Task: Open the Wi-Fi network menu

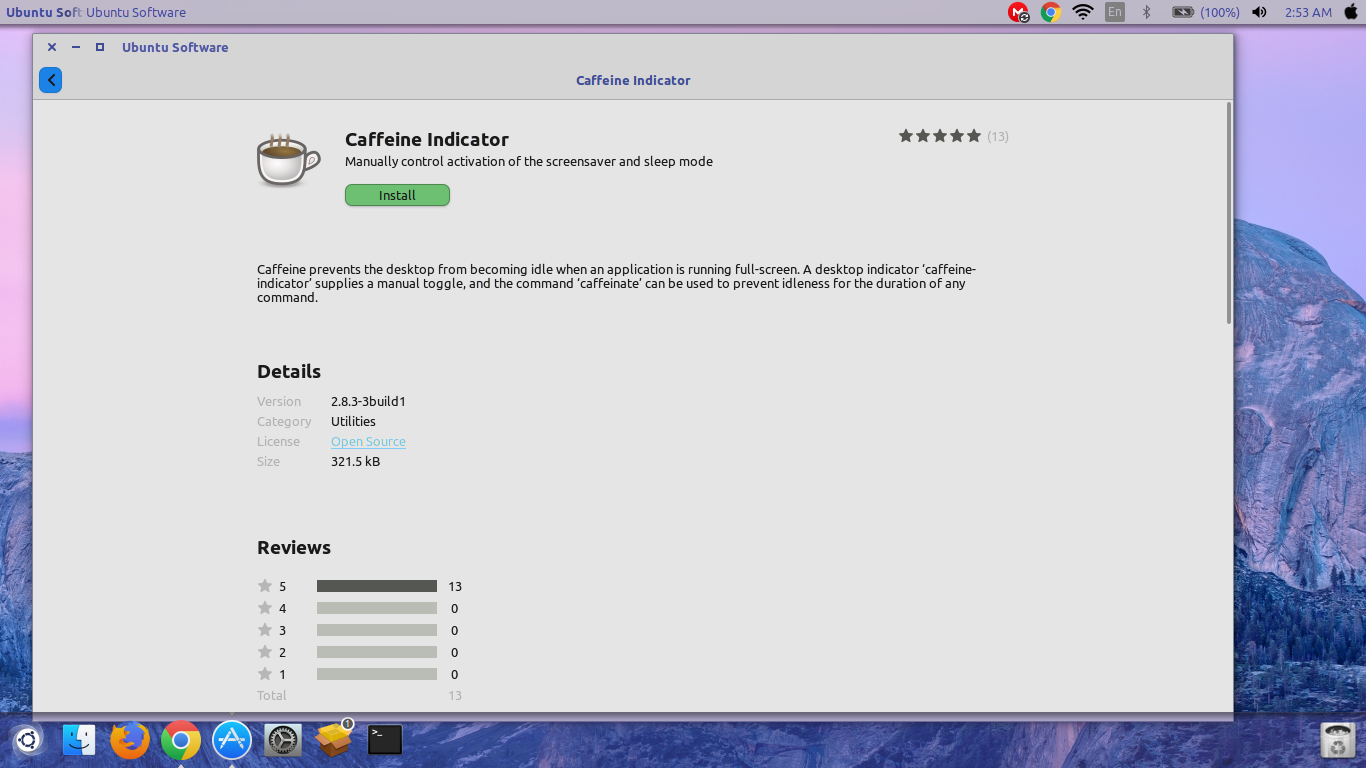Action: 1082,12
